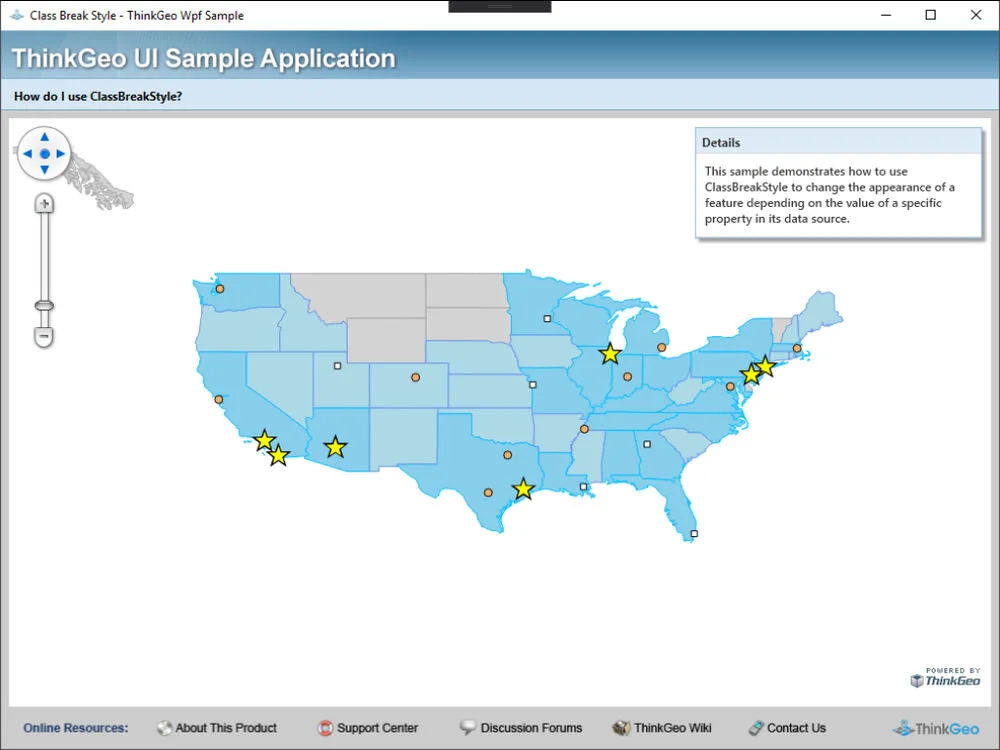Select the white square marker in Louisiana

coord(584,487)
